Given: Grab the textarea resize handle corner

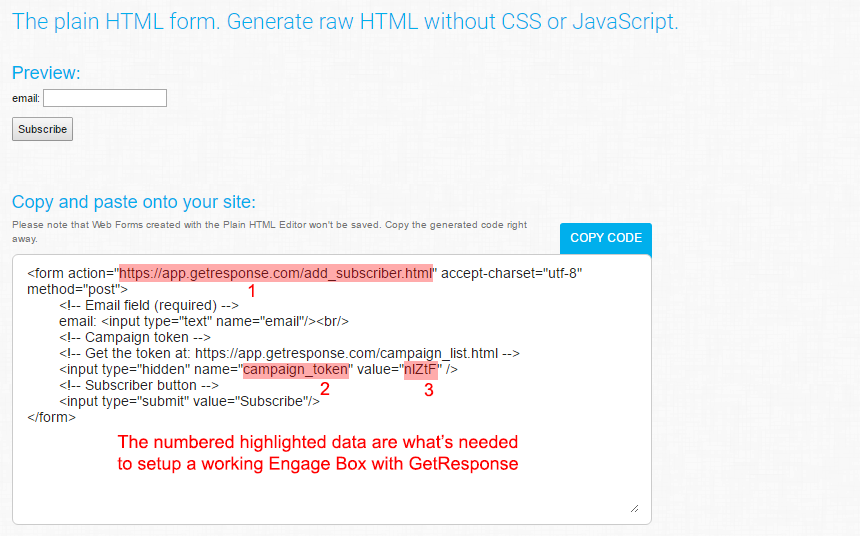Looking at the screenshot, I should coord(635,509).
